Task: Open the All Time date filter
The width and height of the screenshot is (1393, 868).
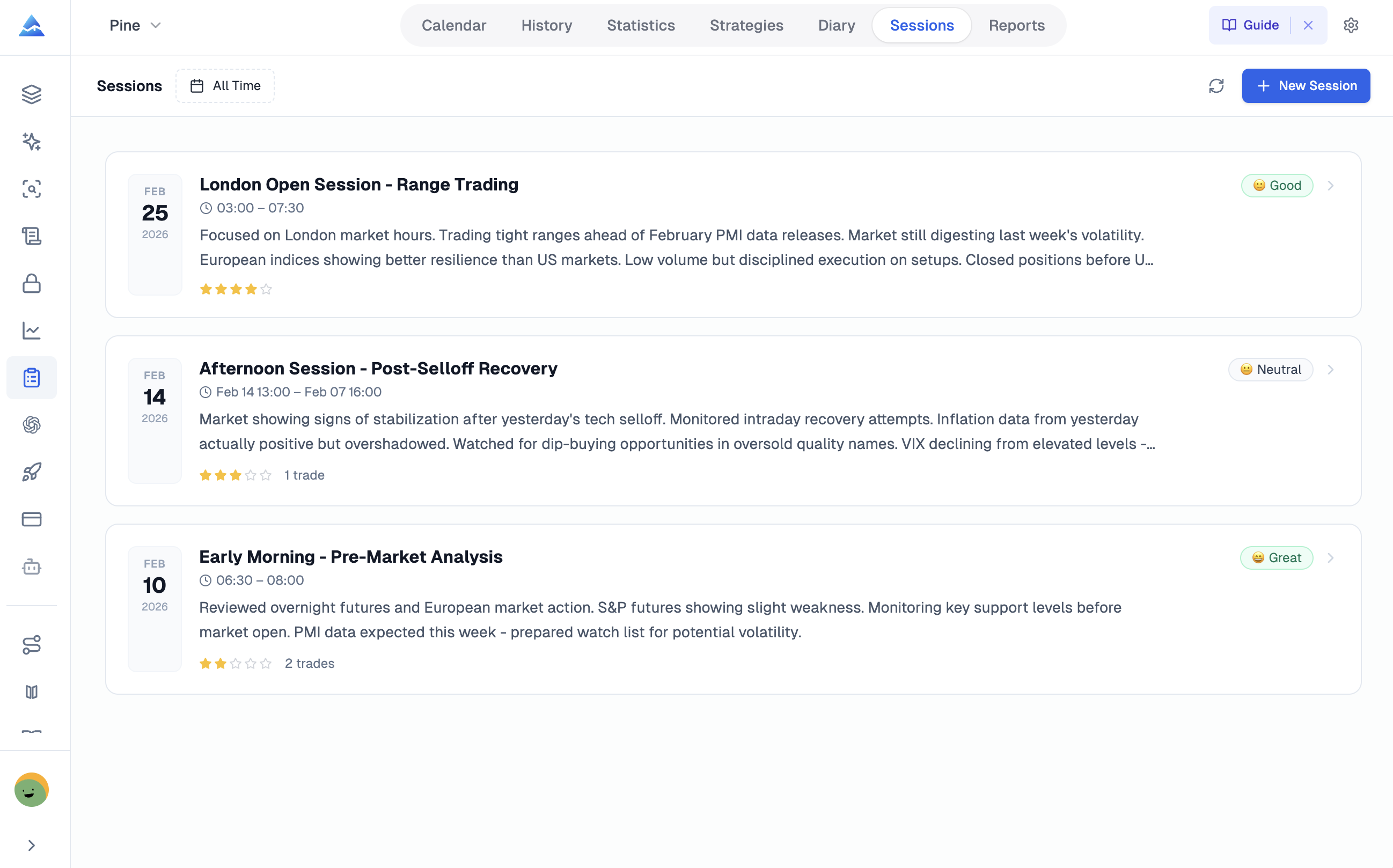Action: [225, 86]
